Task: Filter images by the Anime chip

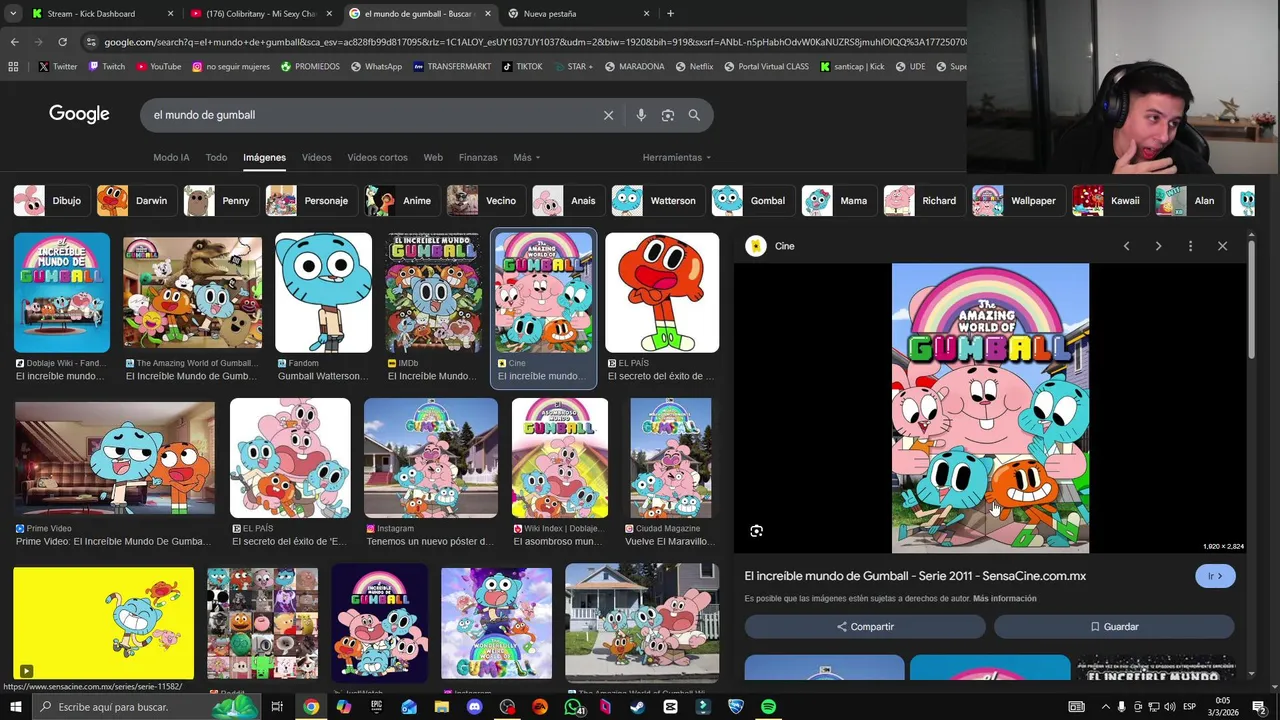Action: [x=400, y=201]
